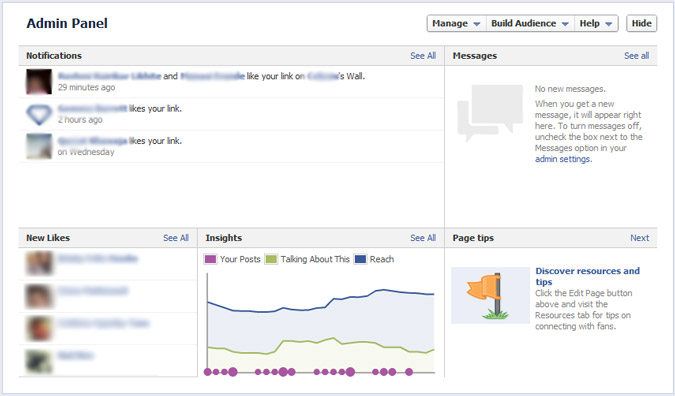Hide the Admin Panel
This screenshot has width=675, height=396.
(641, 23)
